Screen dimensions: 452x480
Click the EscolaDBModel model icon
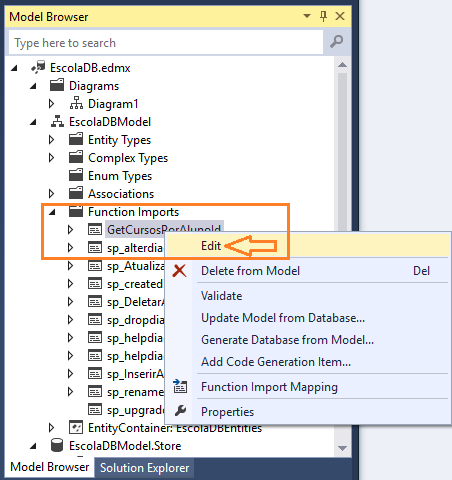coord(57,121)
